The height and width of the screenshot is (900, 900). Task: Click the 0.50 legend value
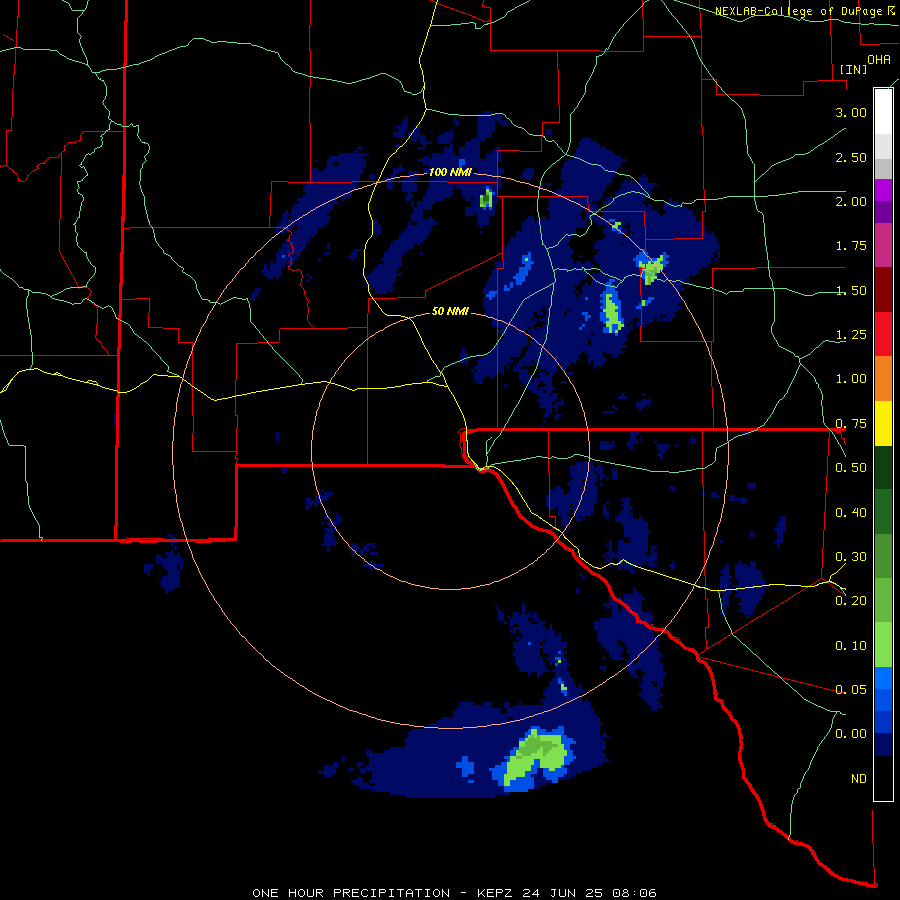click(851, 468)
